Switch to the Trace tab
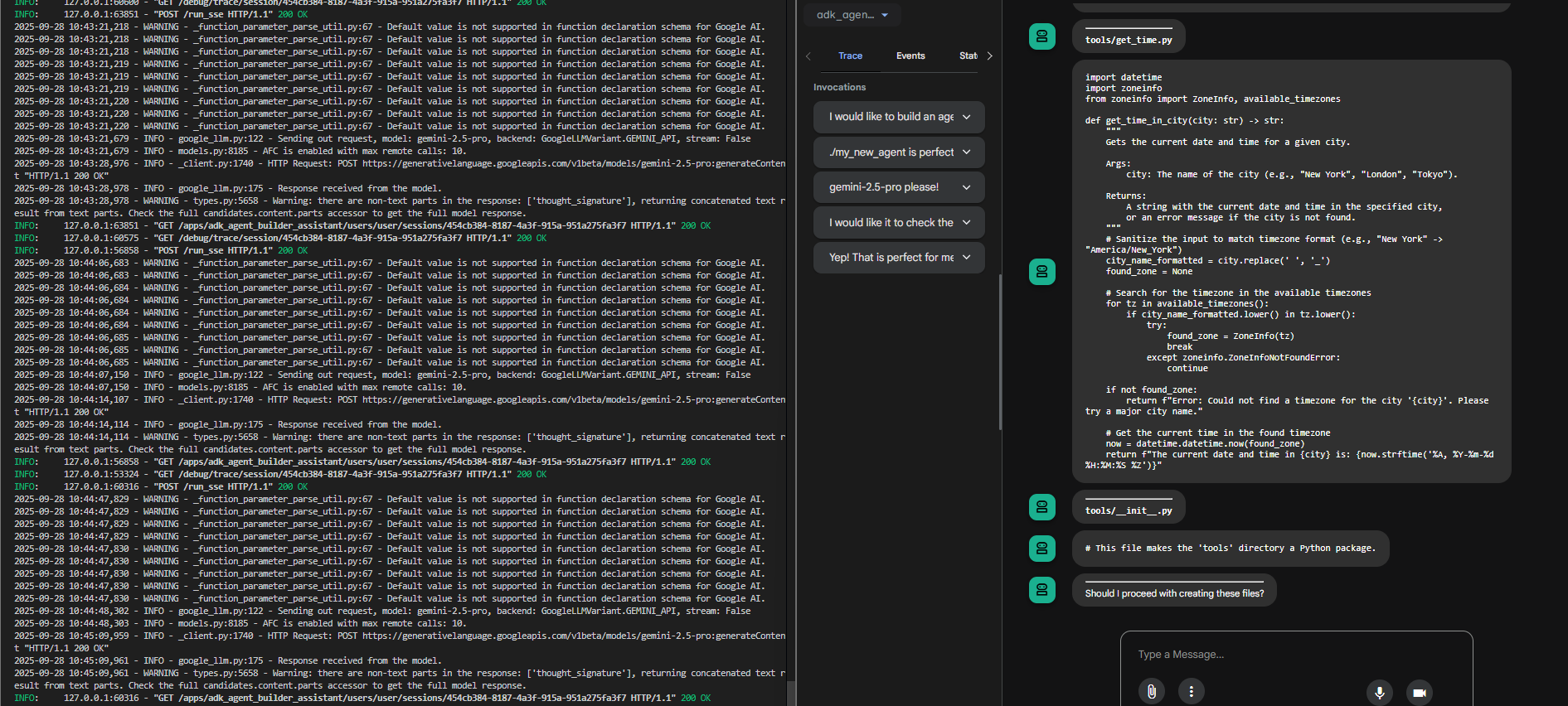 (x=850, y=56)
